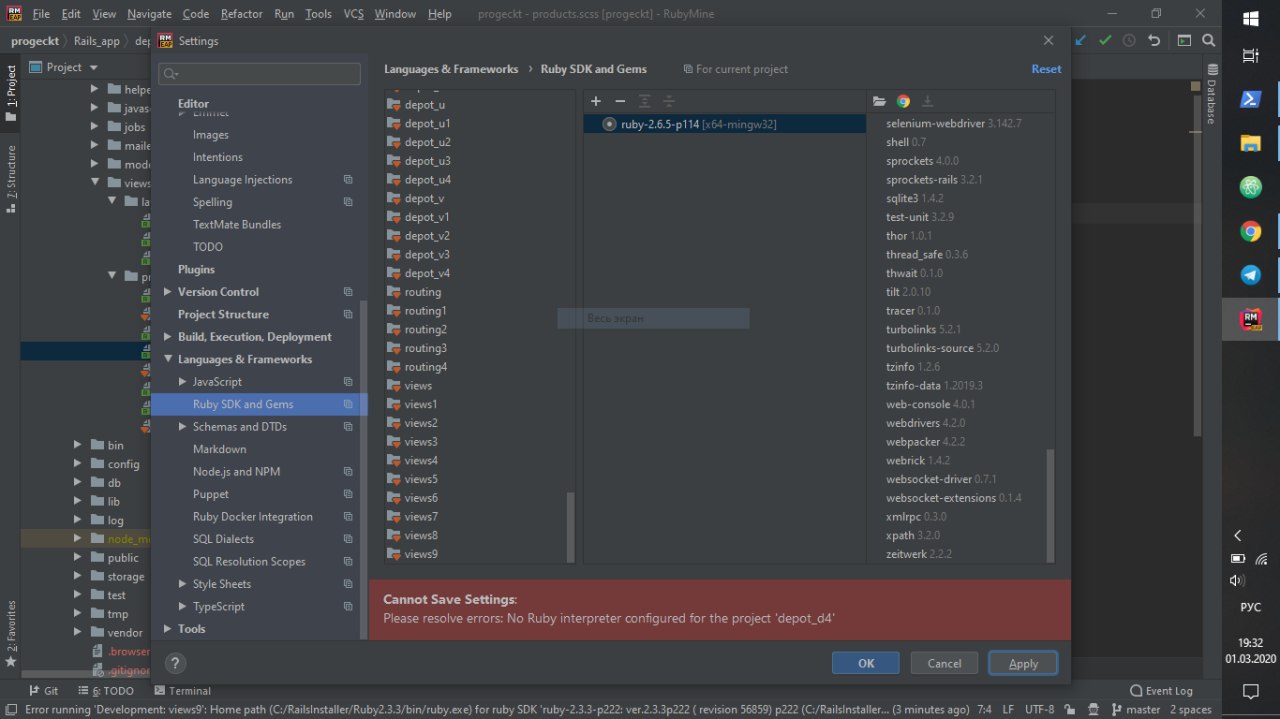This screenshot has height=719, width=1280.
Task: Open the Database tool window
Action: click(1212, 94)
